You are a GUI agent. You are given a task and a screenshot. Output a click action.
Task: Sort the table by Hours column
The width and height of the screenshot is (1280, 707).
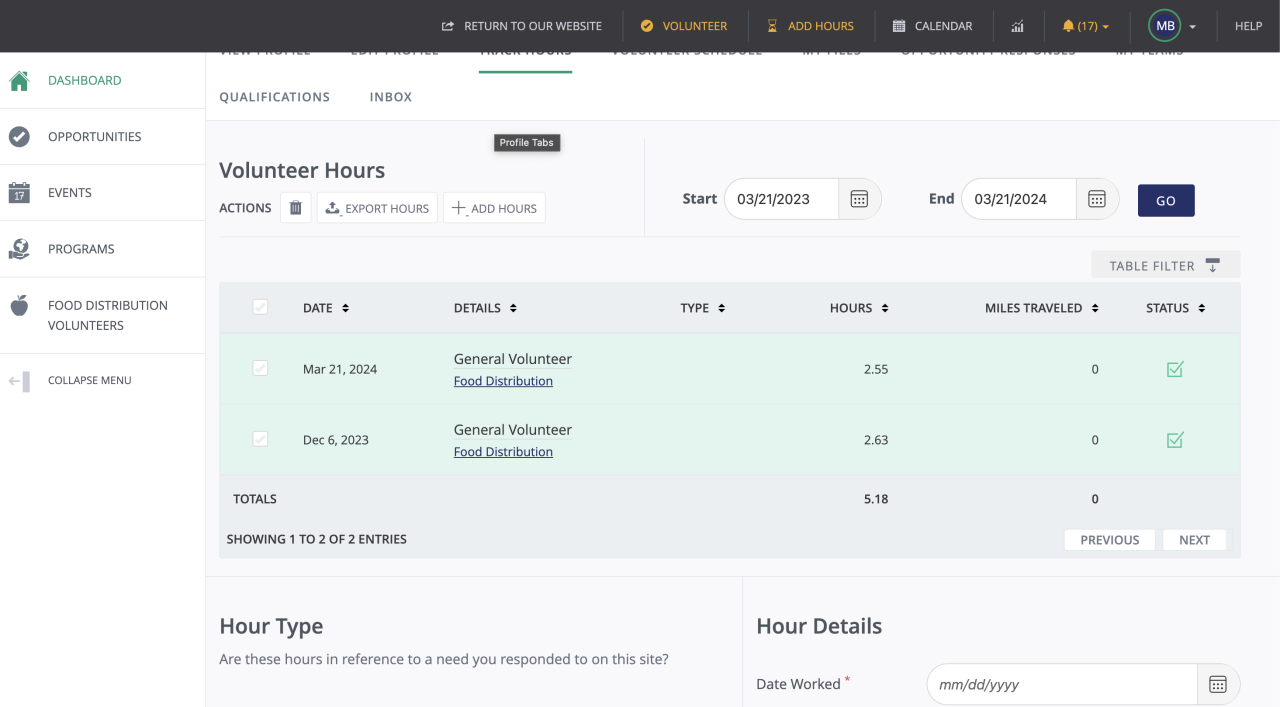[x=858, y=308]
